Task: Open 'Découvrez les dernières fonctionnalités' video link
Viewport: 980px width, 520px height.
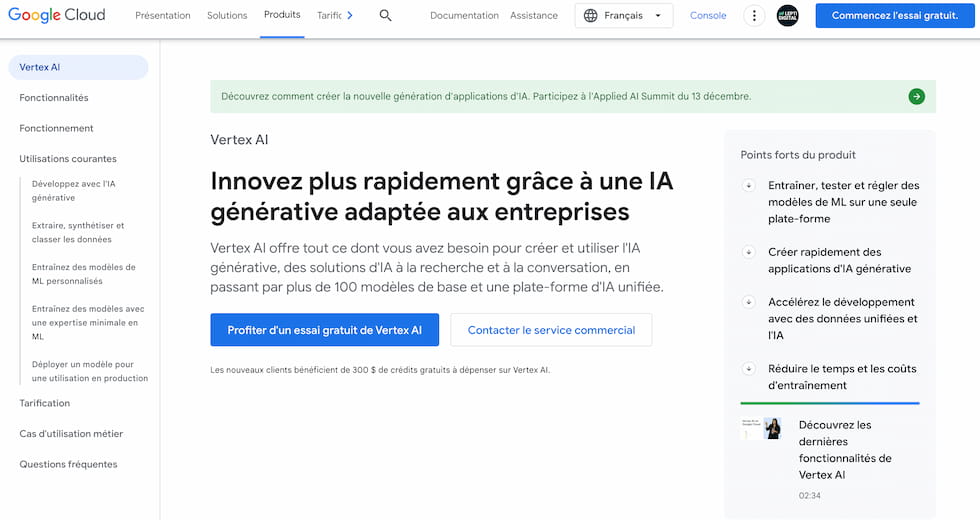Action: pyautogui.click(x=845, y=450)
